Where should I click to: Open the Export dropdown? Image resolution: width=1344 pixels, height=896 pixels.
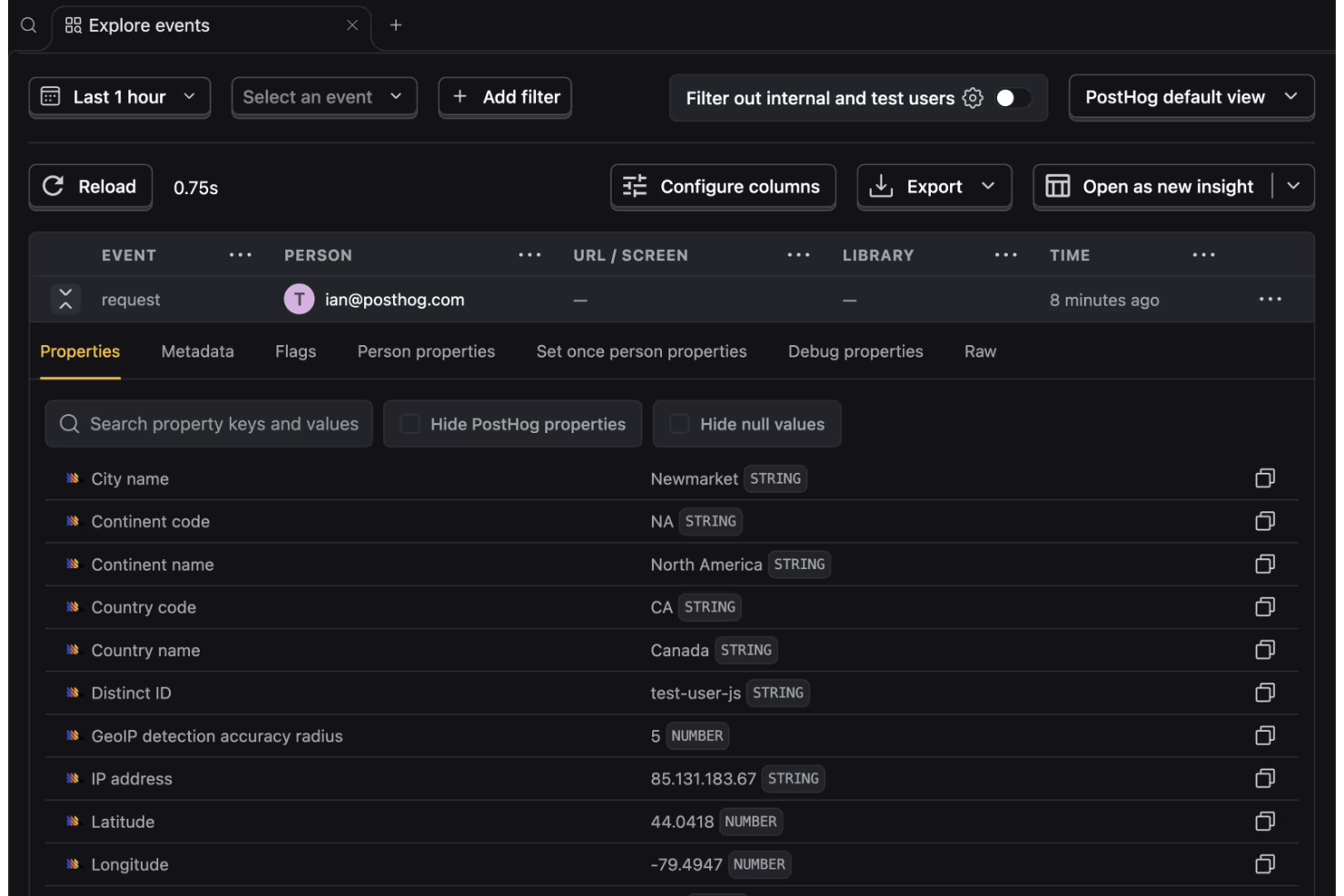[x=934, y=187]
